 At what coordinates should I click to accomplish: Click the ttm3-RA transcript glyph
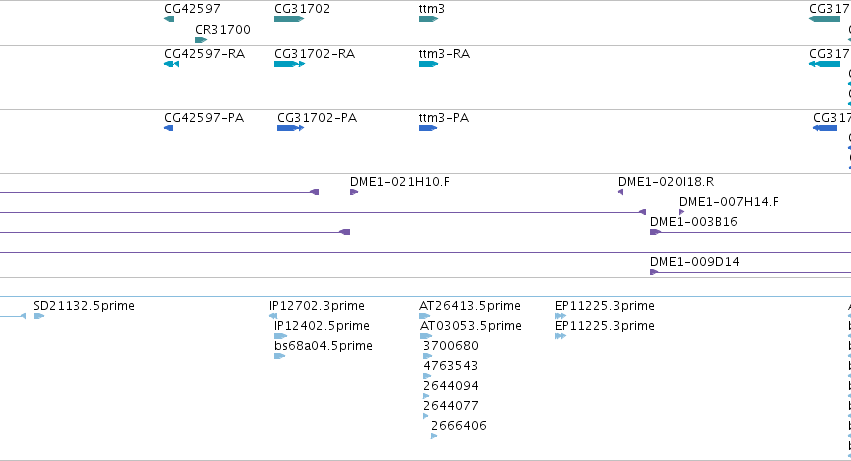coord(428,64)
